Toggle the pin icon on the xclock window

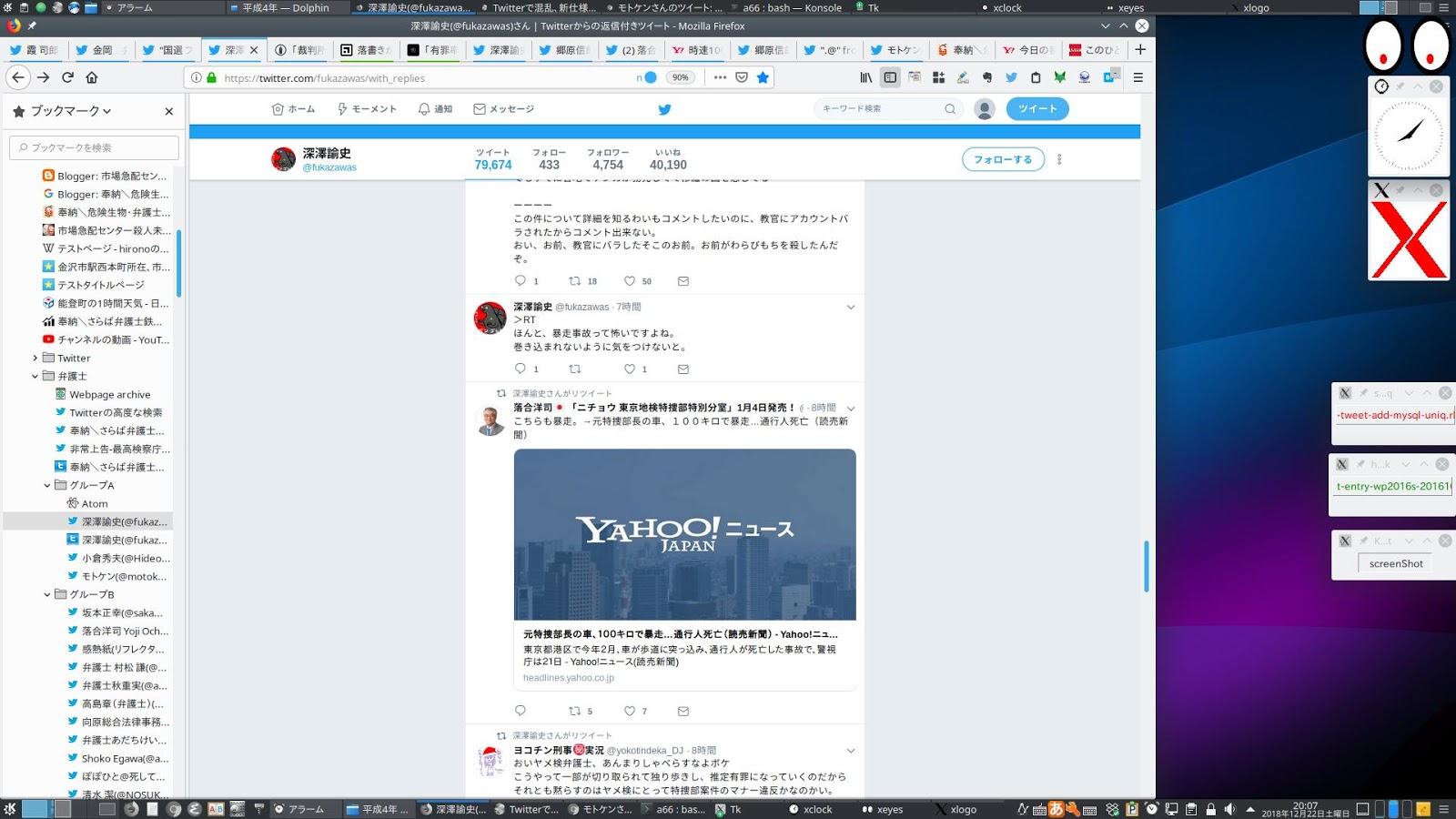click(x=1400, y=86)
